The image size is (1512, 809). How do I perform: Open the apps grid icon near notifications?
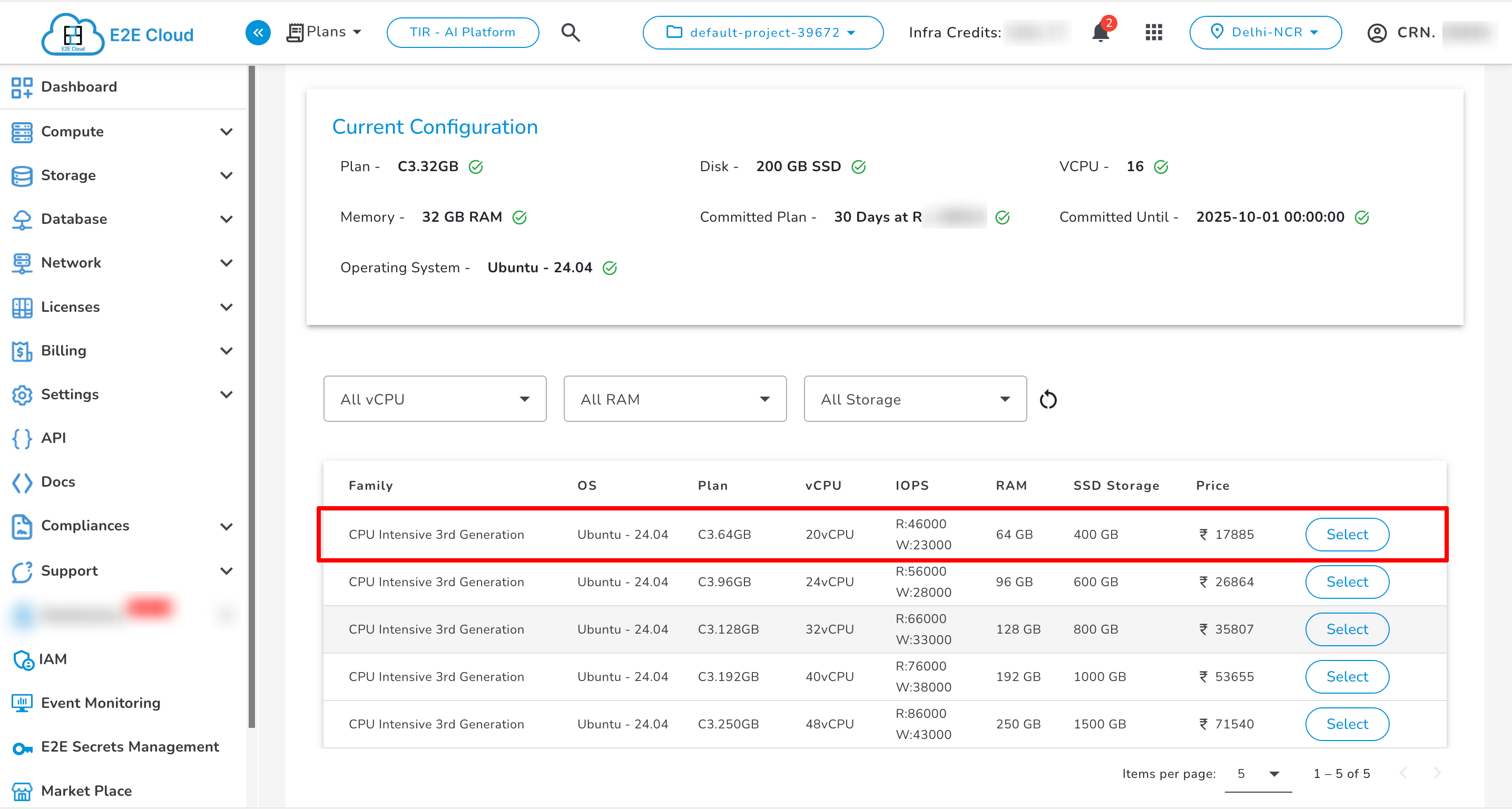[1153, 32]
